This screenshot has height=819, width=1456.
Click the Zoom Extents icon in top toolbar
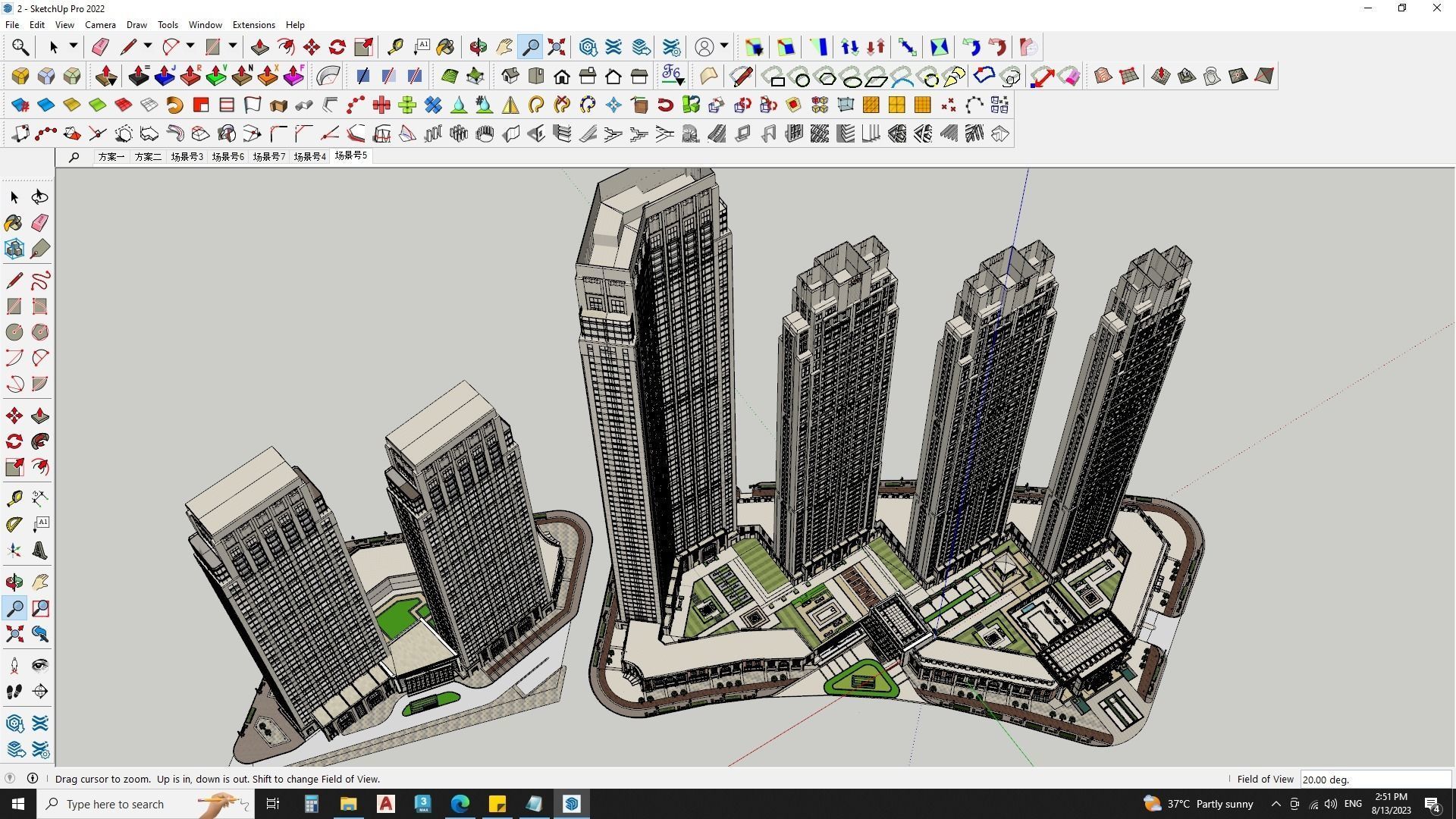[x=557, y=47]
